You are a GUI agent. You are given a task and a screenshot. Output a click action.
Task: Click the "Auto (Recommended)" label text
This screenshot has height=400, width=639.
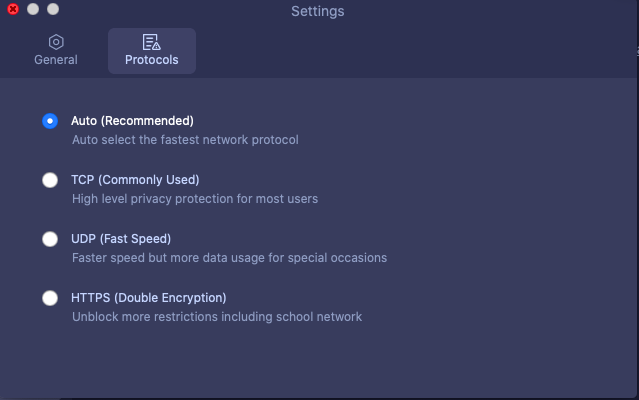click(132, 121)
